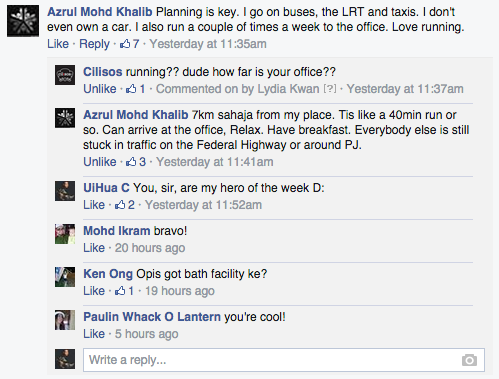Image resolution: width=499 pixels, height=379 pixels.
Task: Show who liked UiHua C's comment
Action: click(x=125, y=205)
